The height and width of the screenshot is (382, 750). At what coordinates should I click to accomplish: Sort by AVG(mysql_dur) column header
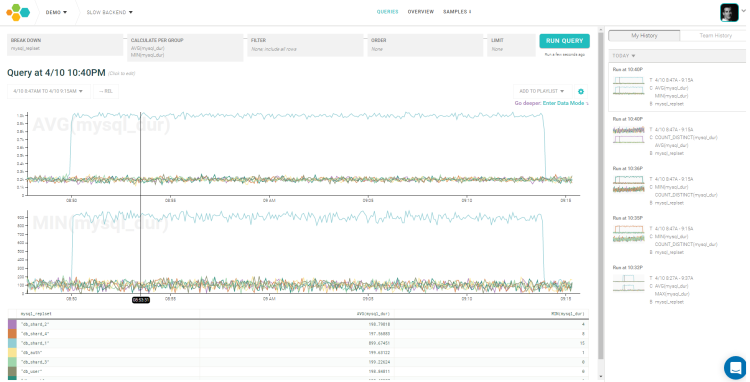click(372, 314)
